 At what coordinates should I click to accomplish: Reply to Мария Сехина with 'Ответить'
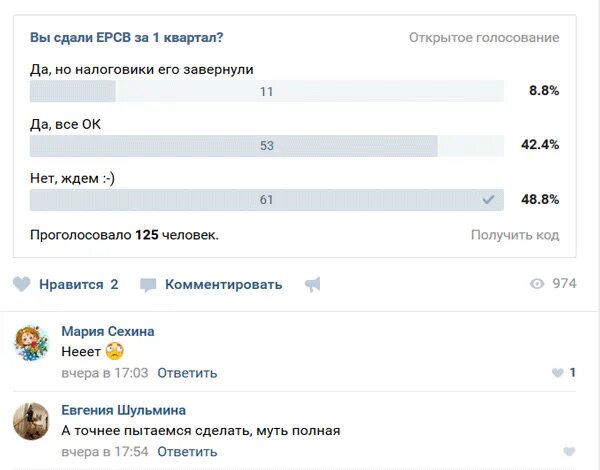(x=187, y=373)
